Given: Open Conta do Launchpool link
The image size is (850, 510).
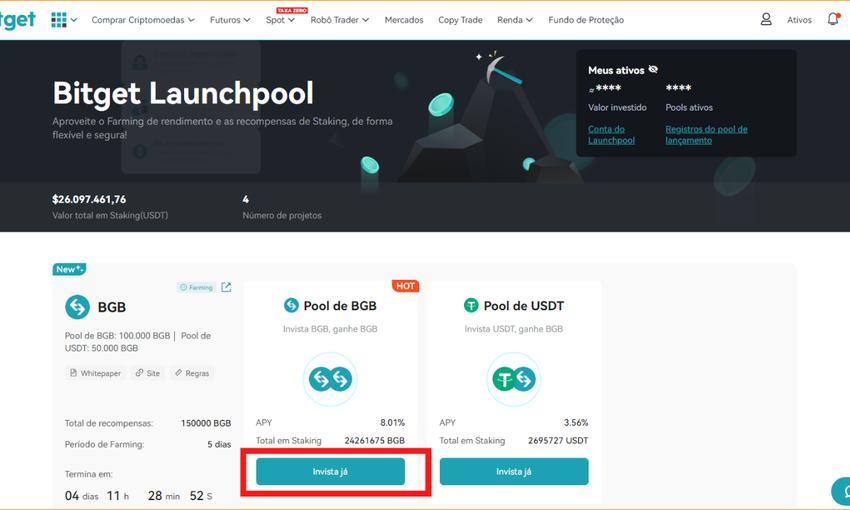Looking at the screenshot, I should click(x=611, y=134).
